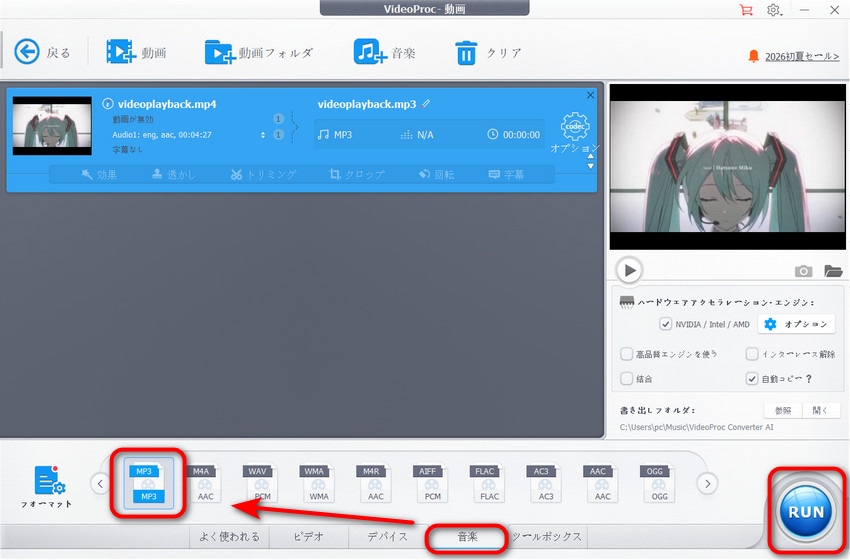
Task: Switch to the デバイス tab
Action: [x=387, y=537]
